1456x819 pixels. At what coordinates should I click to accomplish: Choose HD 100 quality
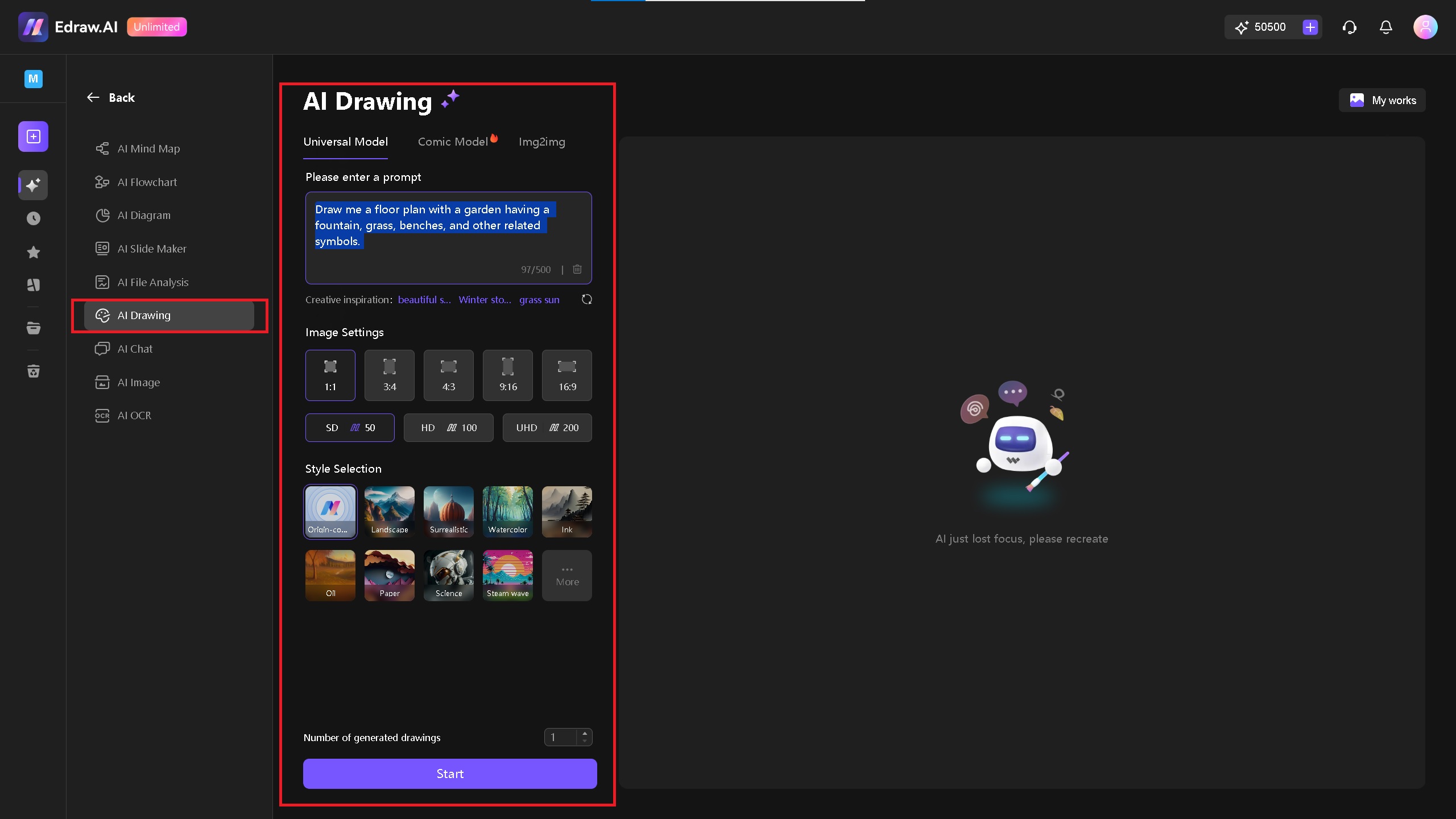tap(448, 428)
